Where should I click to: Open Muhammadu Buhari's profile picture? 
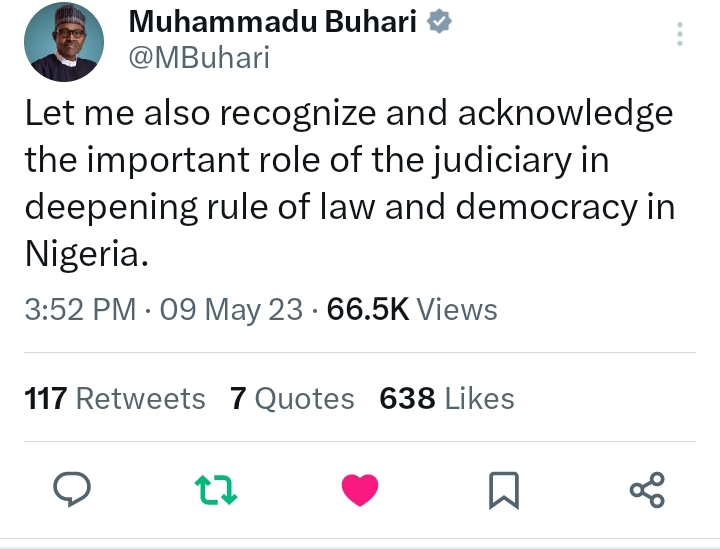click(x=64, y=42)
